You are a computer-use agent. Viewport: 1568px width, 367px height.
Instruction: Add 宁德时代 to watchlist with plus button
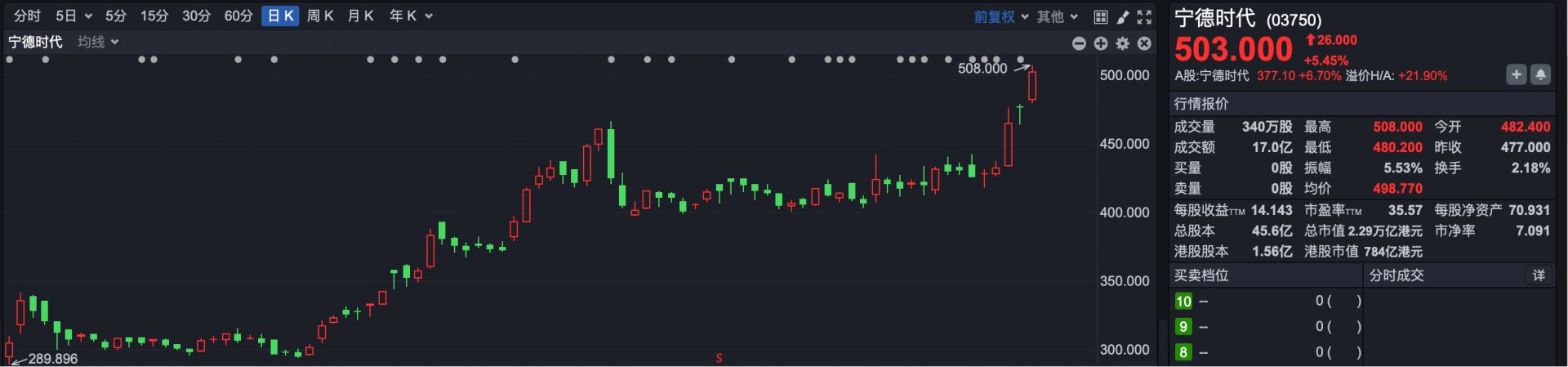[x=1516, y=75]
